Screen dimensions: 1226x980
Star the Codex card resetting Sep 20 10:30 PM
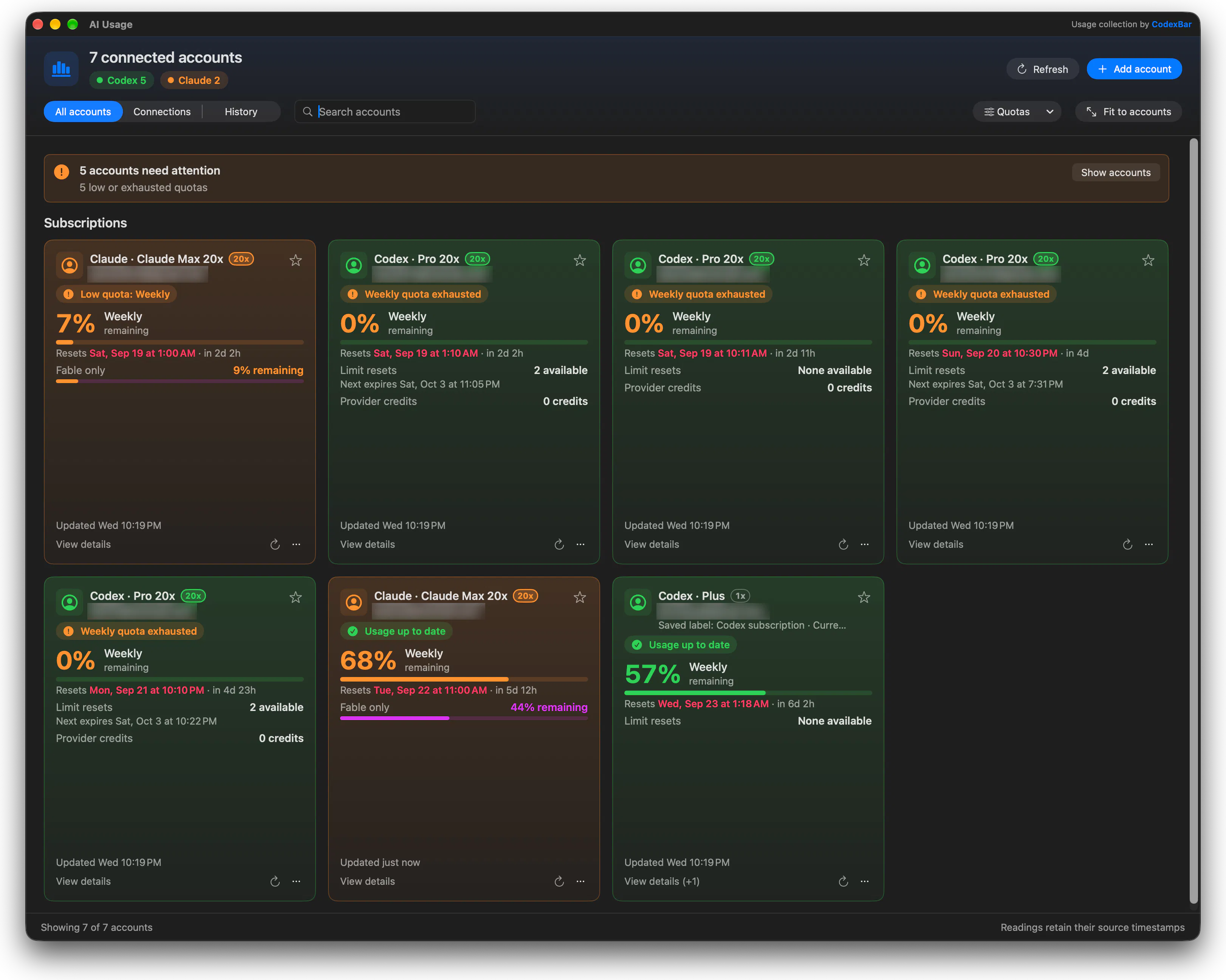[x=1148, y=260]
